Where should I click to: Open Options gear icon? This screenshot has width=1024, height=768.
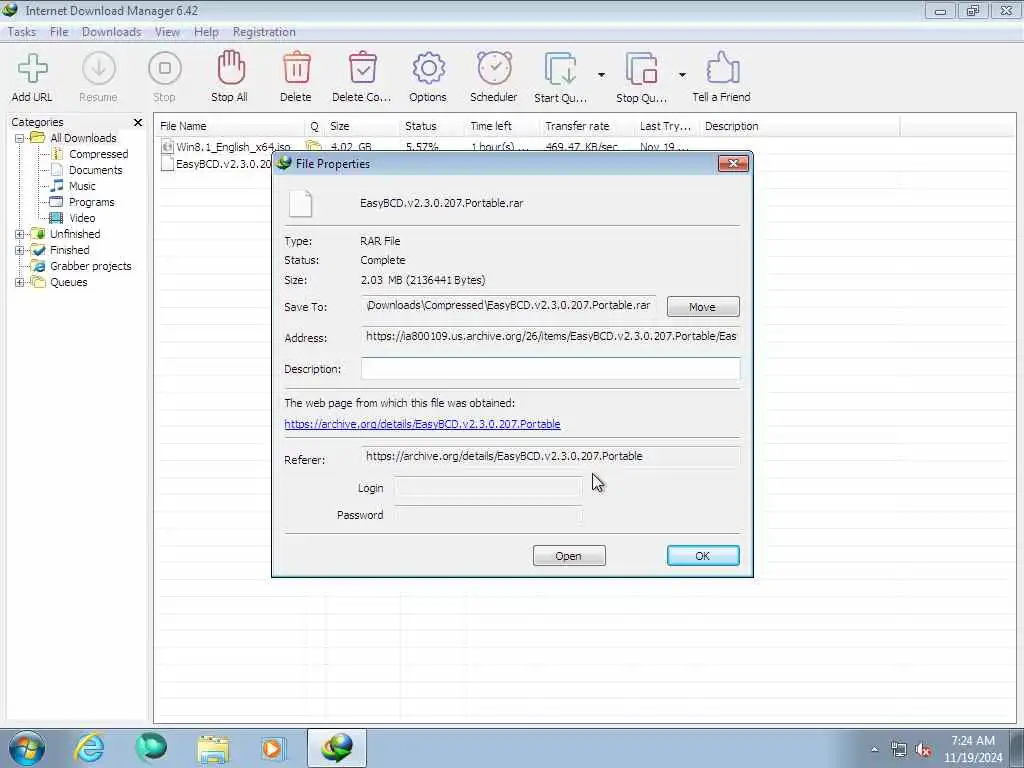point(428,69)
